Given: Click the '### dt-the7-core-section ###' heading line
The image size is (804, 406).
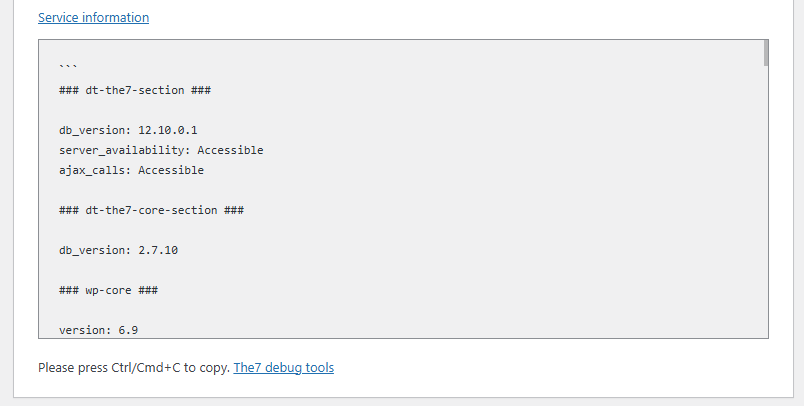Looking at the screenshot, I should tap(152, 210).
